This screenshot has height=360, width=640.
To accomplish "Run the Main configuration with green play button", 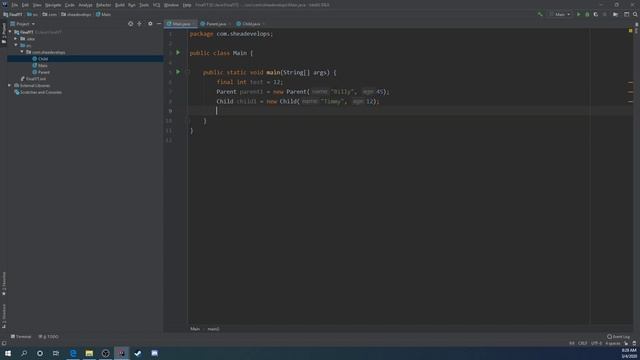I will [x=578, y=14].
